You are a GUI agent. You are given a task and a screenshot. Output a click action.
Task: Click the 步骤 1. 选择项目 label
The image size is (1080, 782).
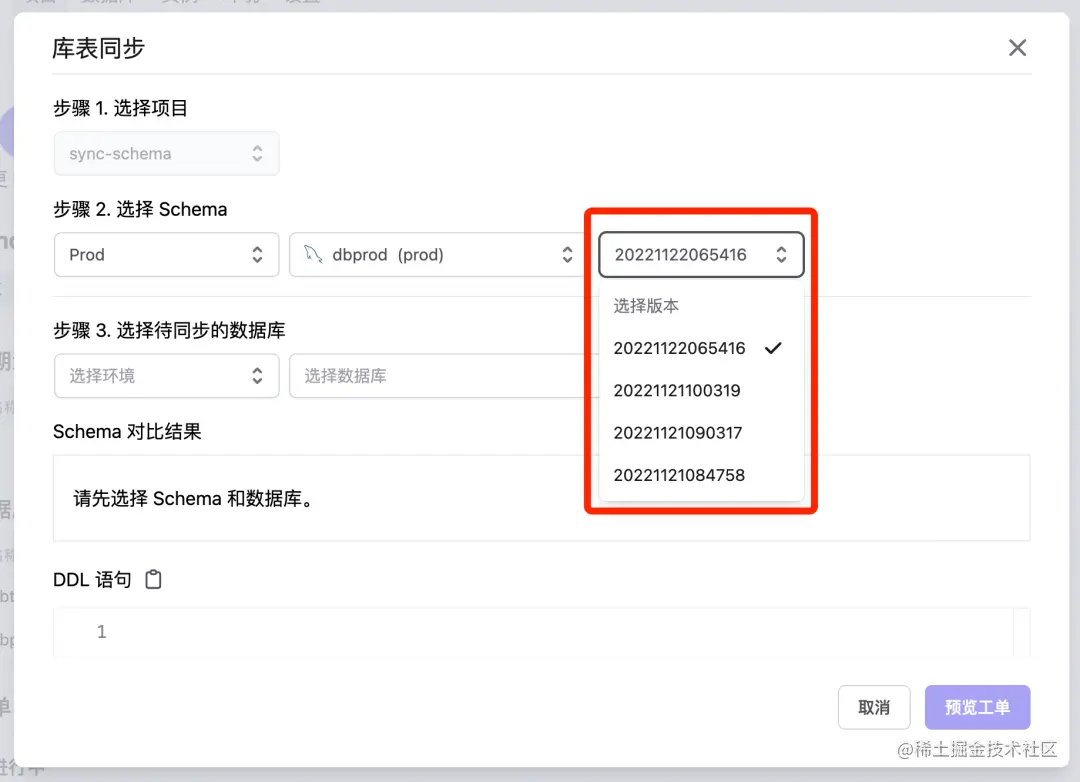pos(120,108)
